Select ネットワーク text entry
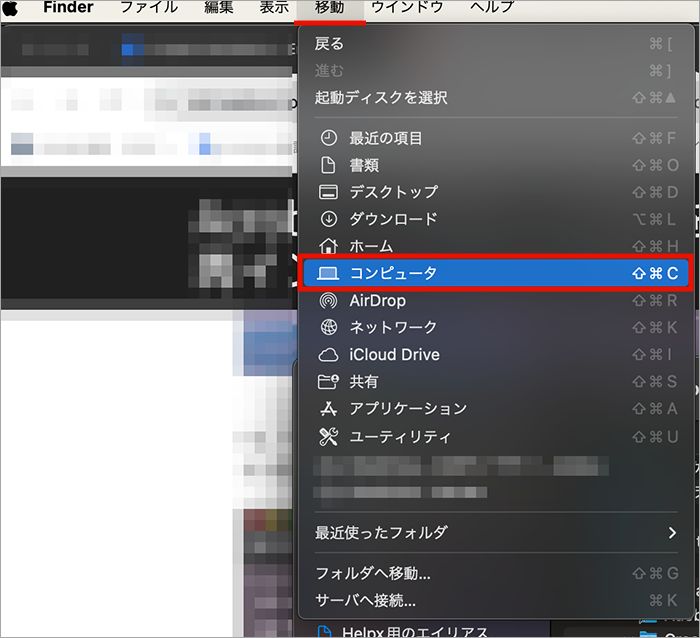The image size is (700, 638). [x=393, y=327]
